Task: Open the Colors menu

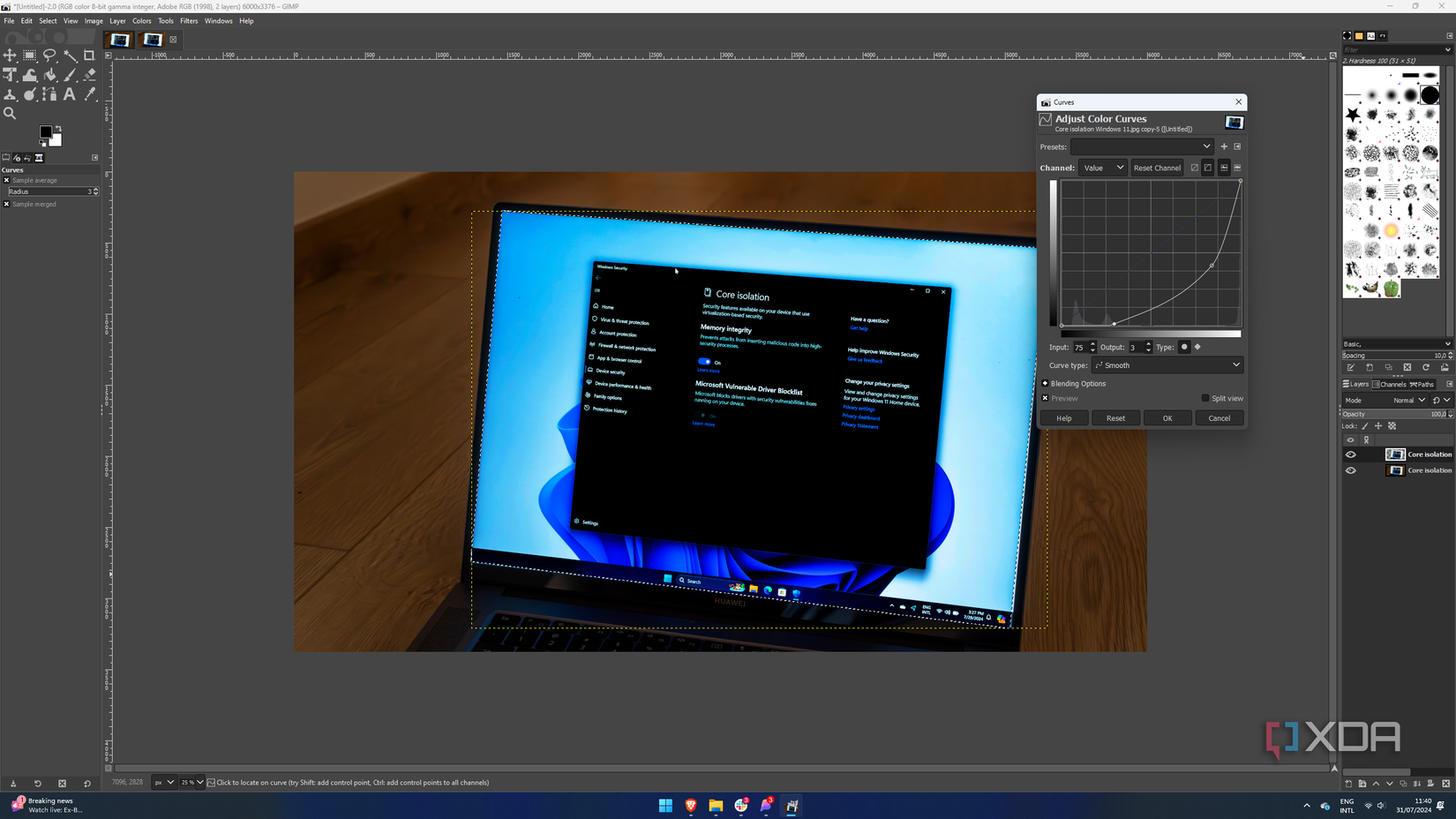Action: coord(141,20)
